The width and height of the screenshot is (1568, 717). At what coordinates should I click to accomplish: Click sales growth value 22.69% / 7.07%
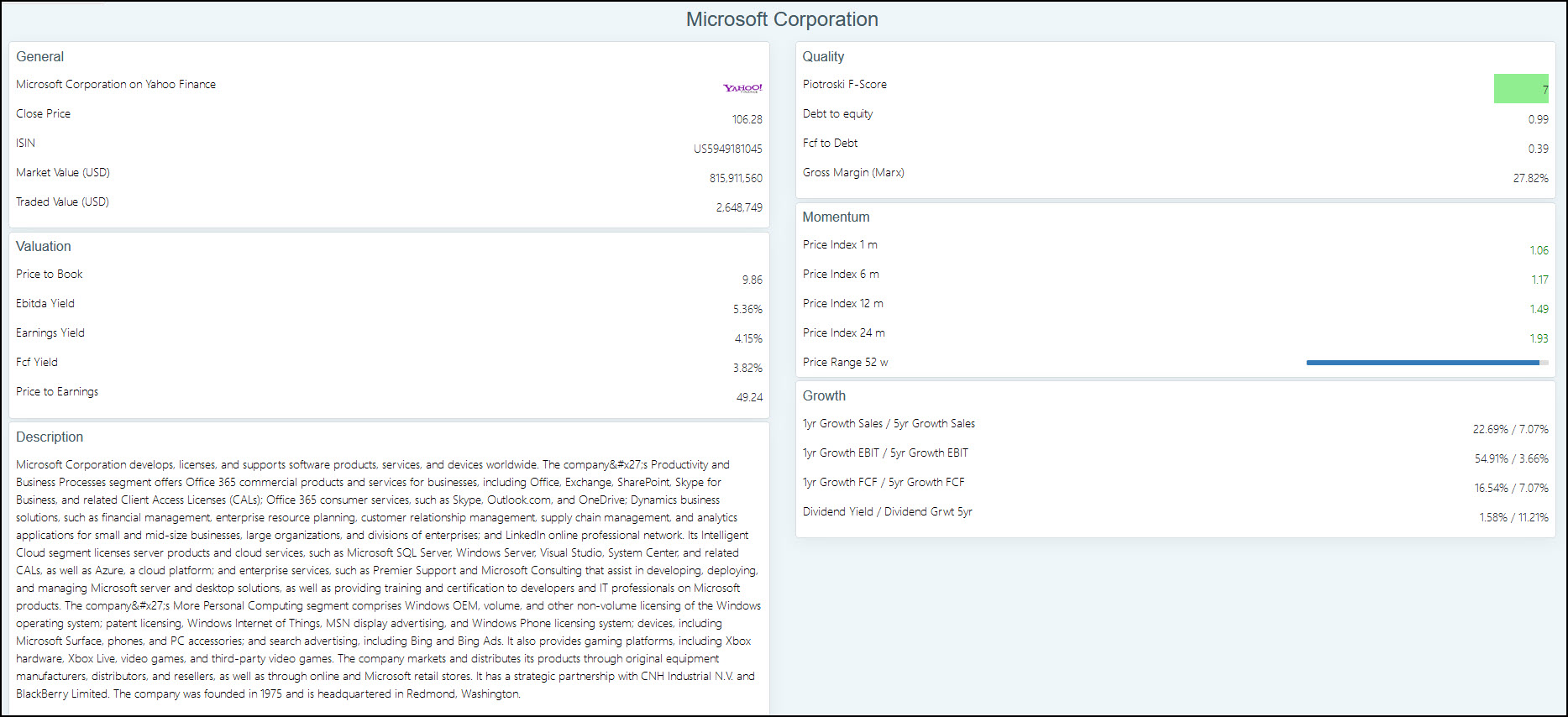pyautogui.click(x=1510, y=429)
